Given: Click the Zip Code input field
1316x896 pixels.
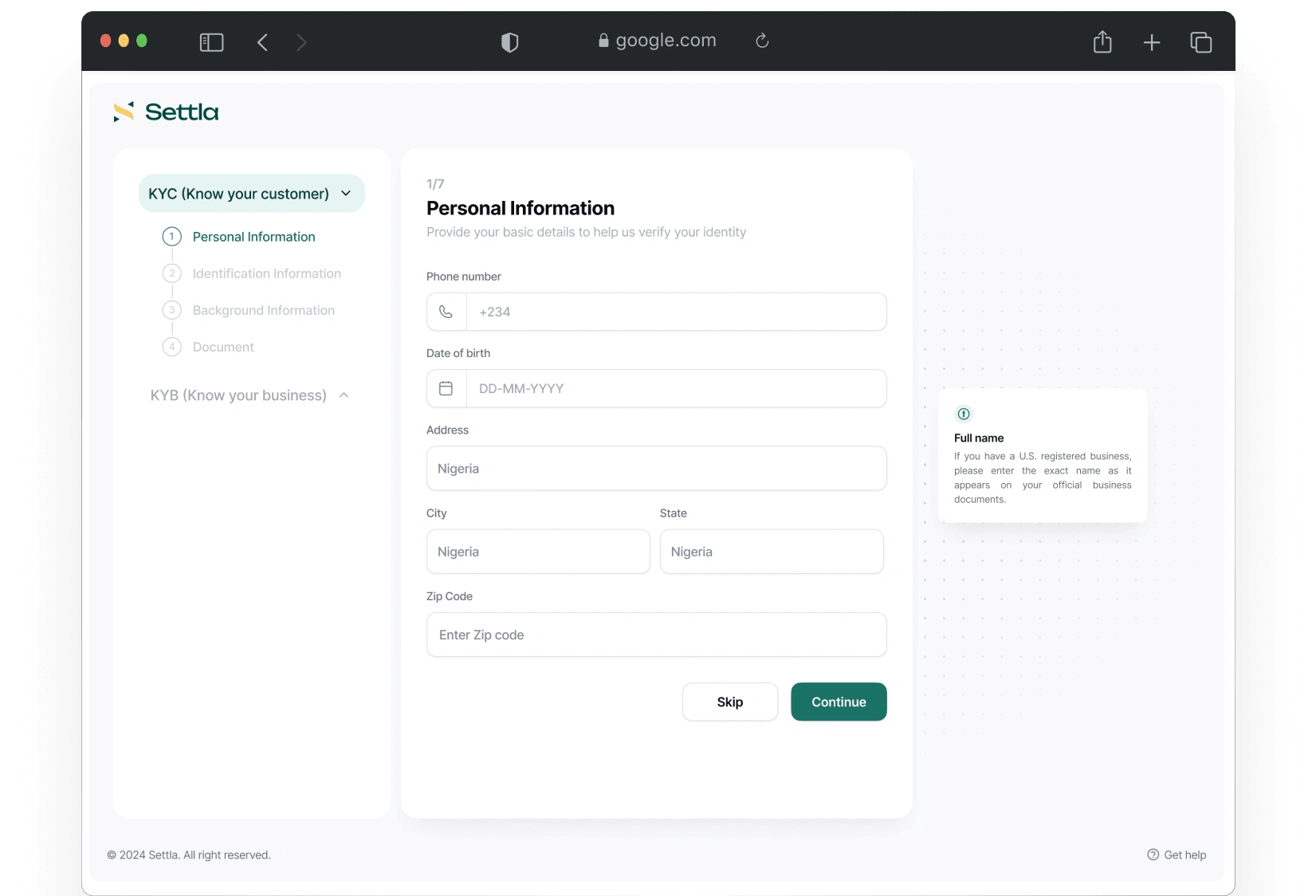Looking at the screenshot, I should [657, 635].
